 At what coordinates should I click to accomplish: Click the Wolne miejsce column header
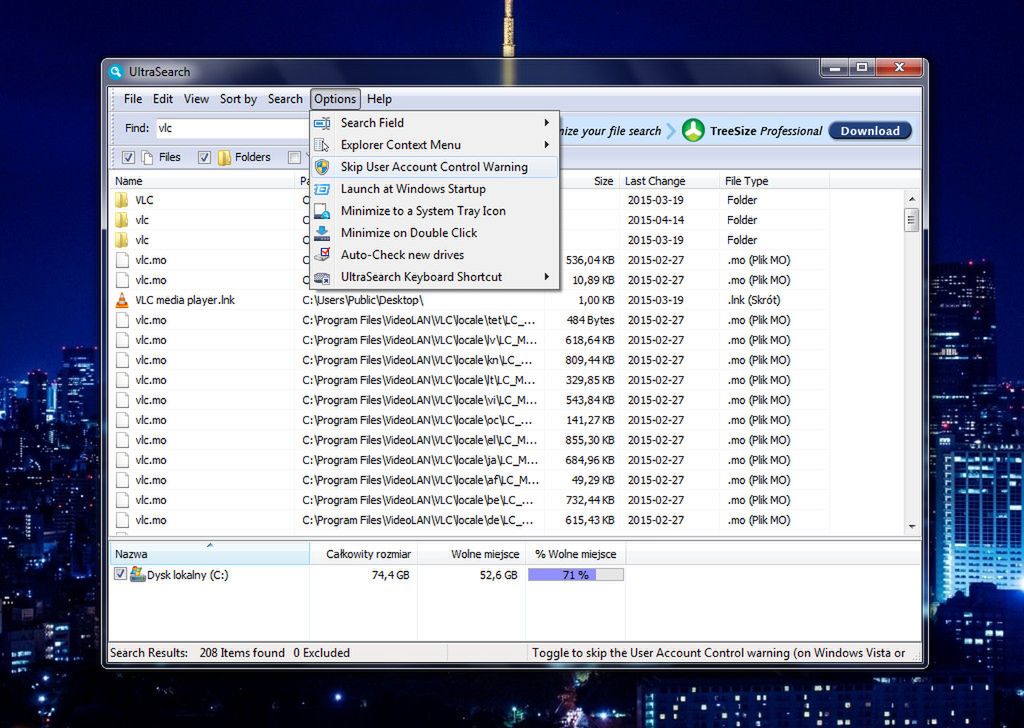pyautogui.click(x=472, y=554)
